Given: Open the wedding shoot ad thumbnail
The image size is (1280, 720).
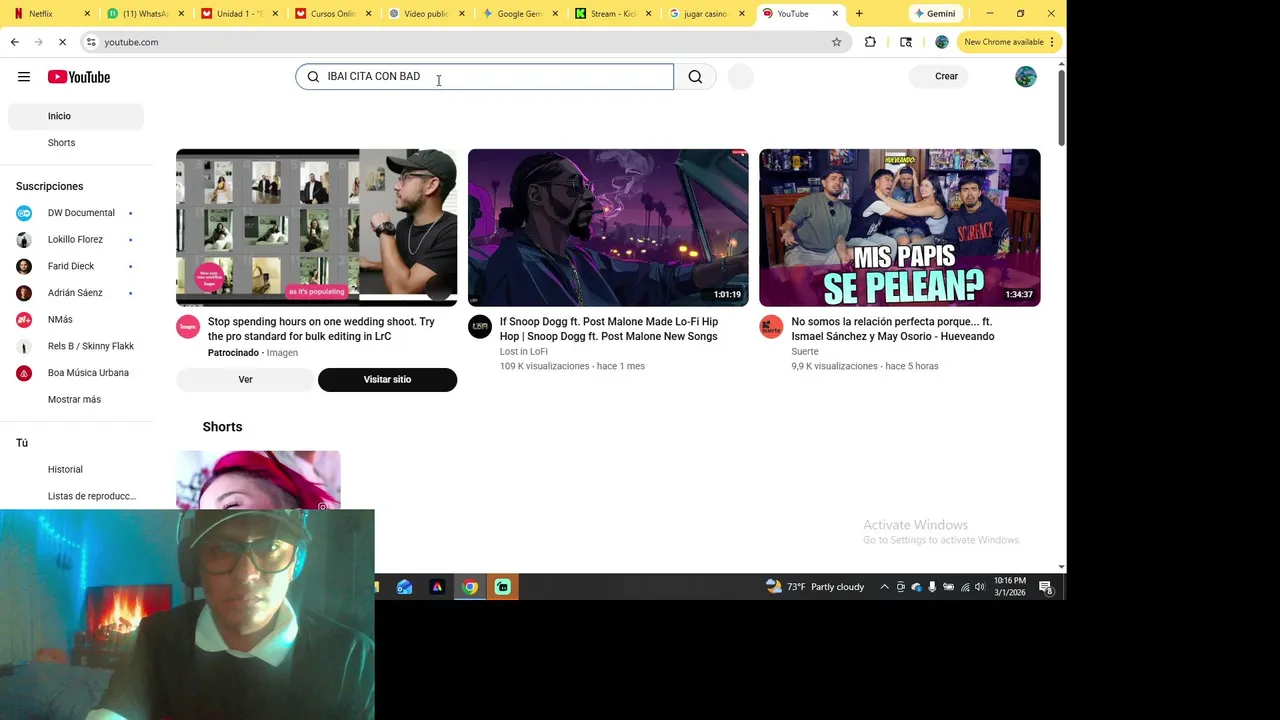Looking at the screenshot, I should click(316, 228).
